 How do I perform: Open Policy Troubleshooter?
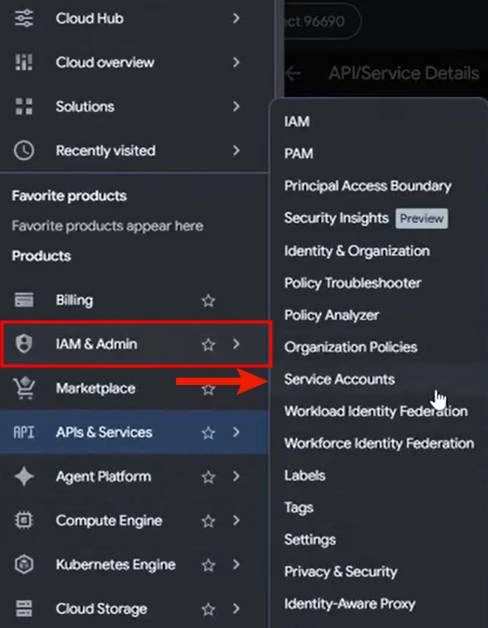pyautogui.click(x=353, y=283)
